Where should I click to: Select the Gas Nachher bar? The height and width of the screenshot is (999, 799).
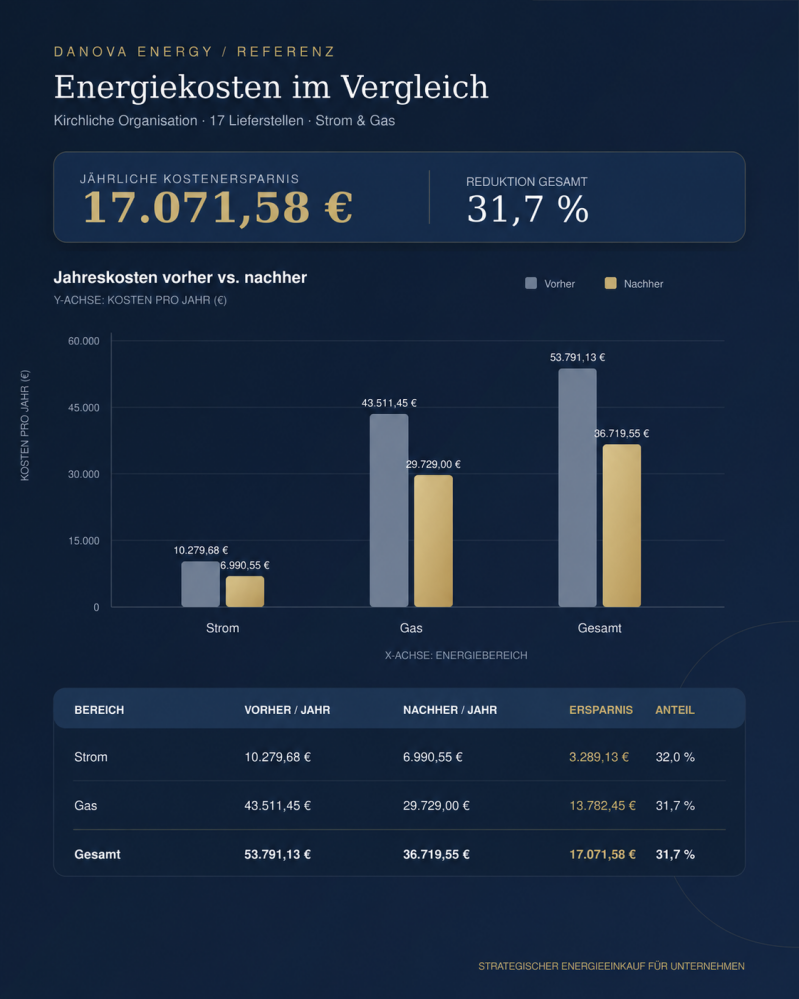pyautogui.click(x=433, y=541)
